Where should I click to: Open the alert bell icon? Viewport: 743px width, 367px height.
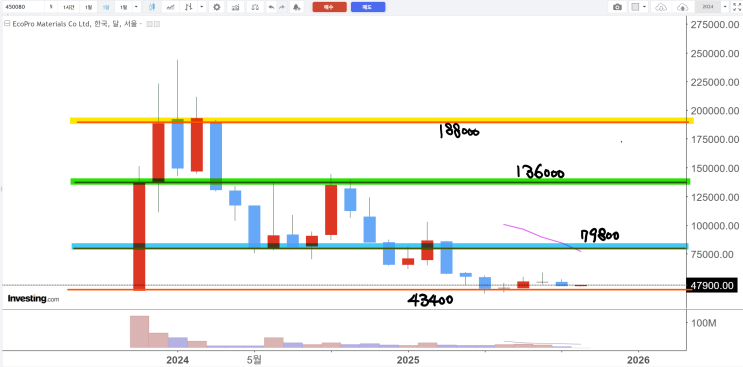pyautogui.click(x=296, y=7)
